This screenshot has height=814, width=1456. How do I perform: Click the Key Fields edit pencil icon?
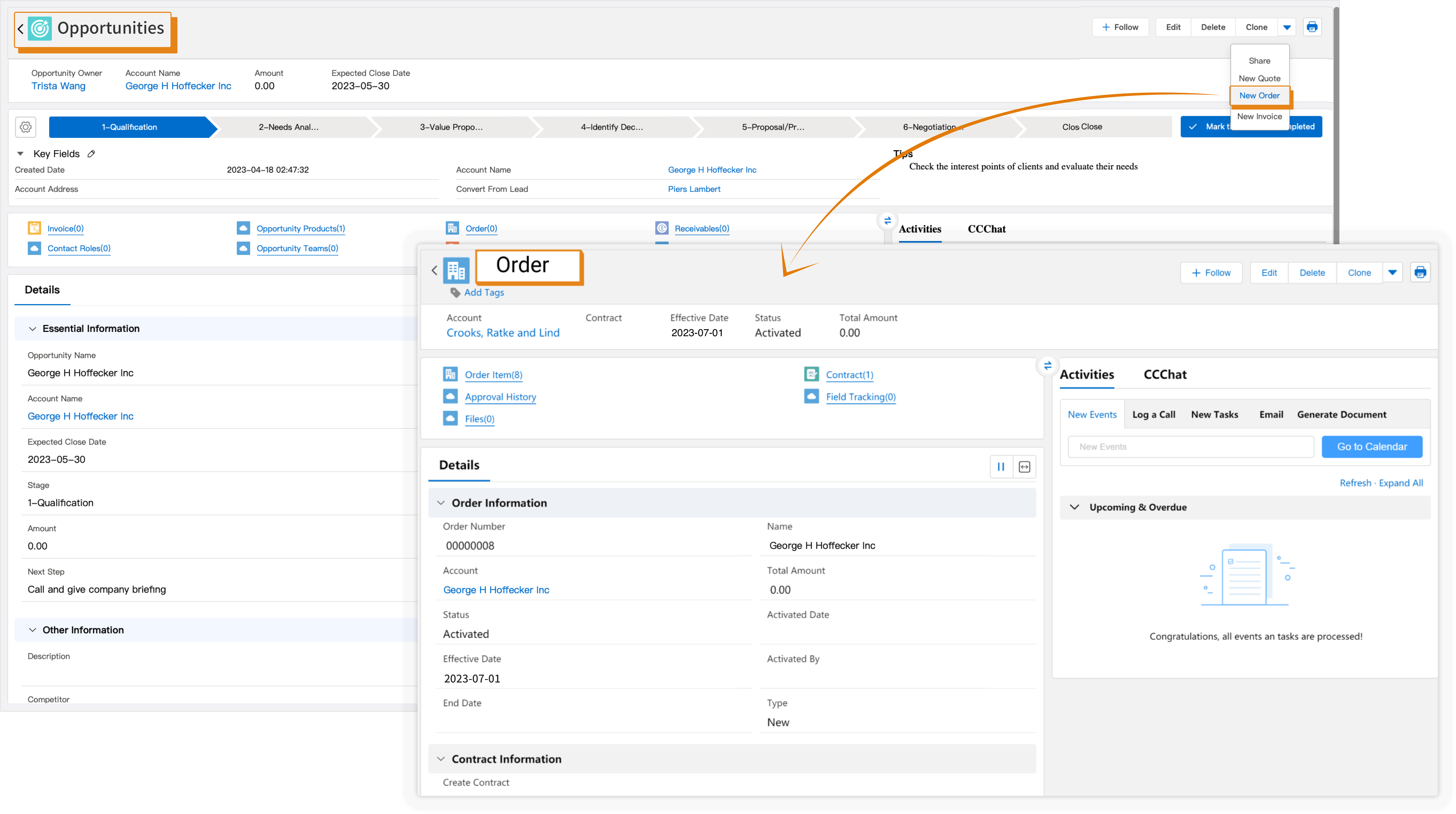[91, 154]
